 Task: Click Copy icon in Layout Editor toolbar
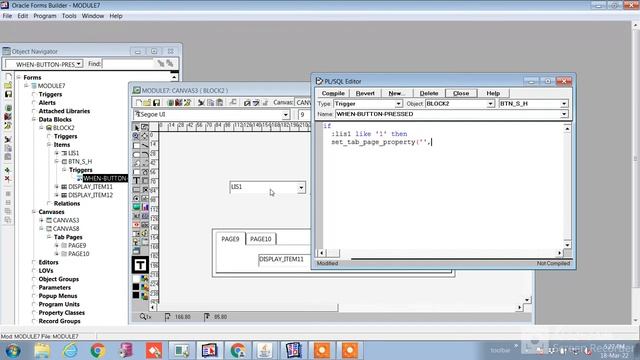[x=211, y=102]
